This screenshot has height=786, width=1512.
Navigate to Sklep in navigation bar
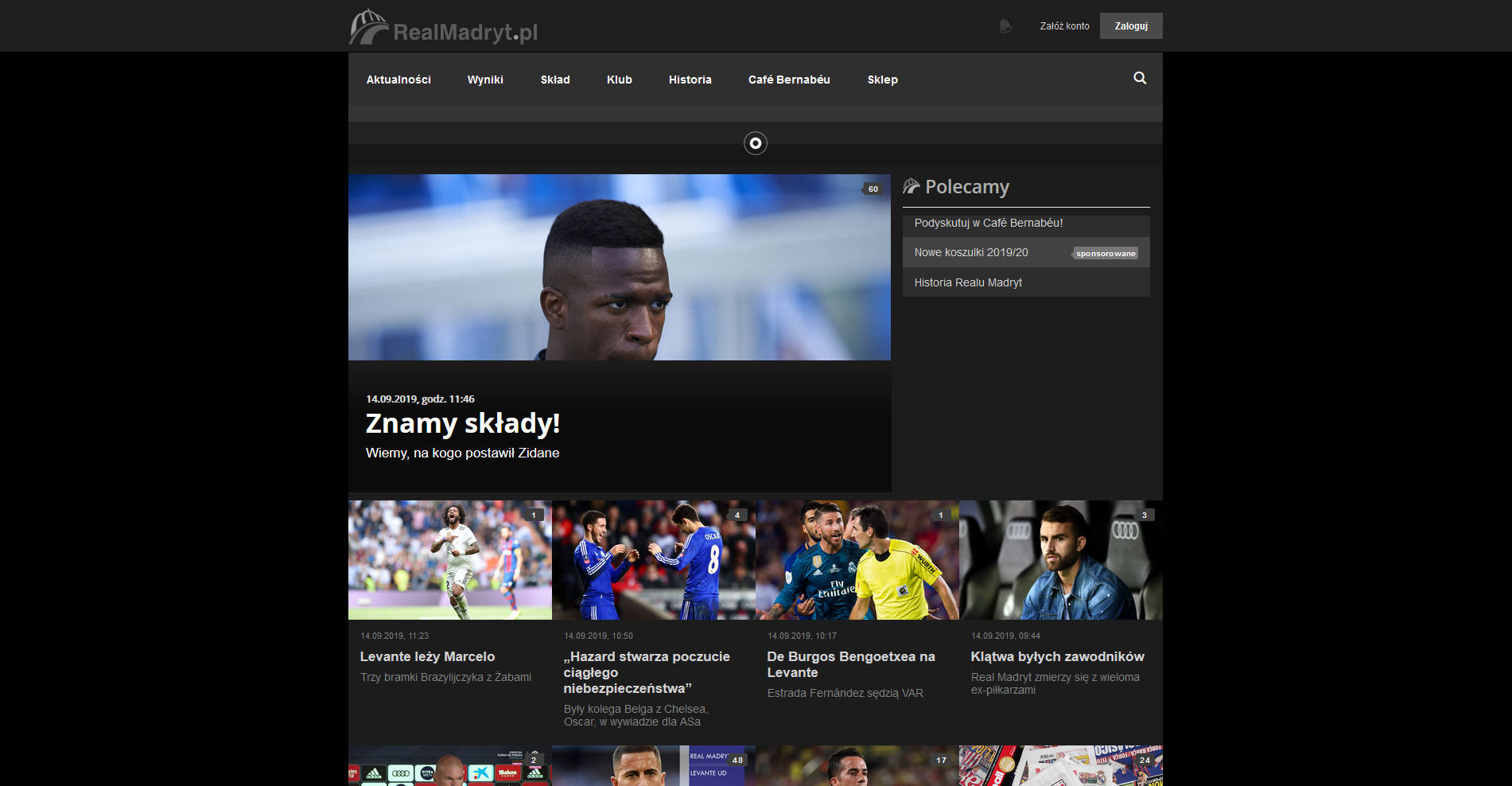pyautogui.click(x=882, y=80)
